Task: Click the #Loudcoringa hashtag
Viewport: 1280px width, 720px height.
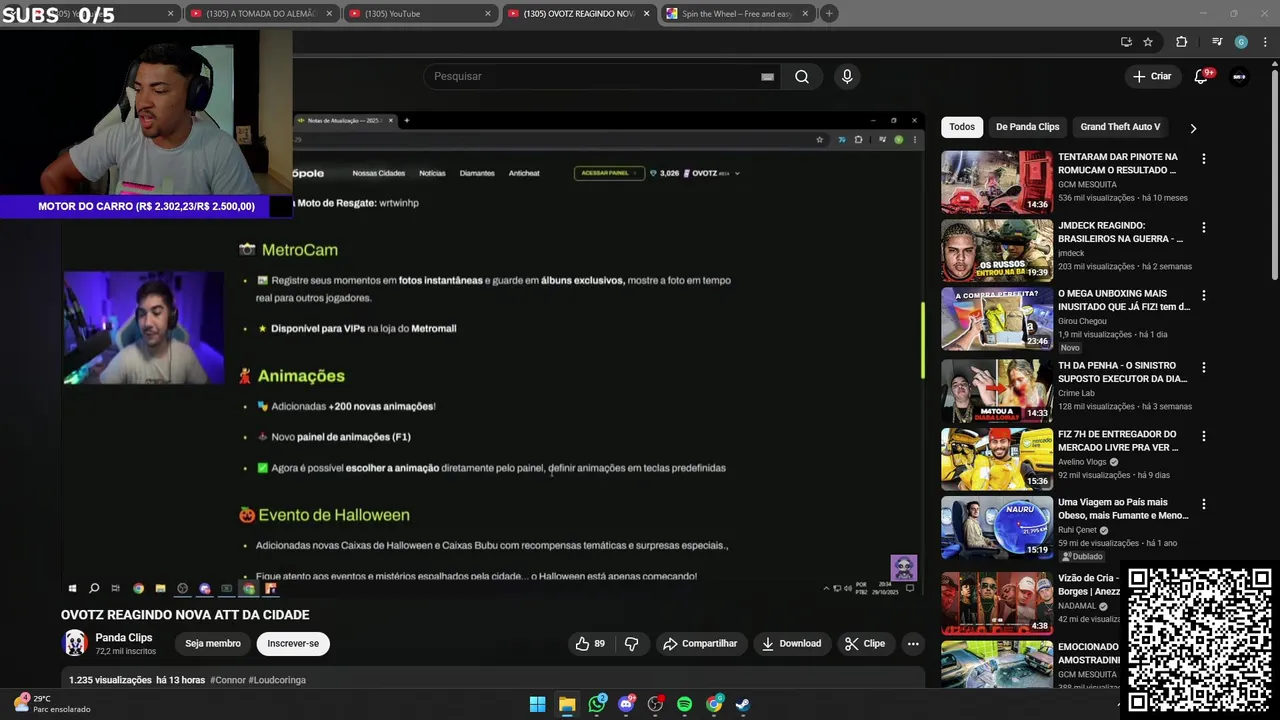Action: click(x=277, y=680)
